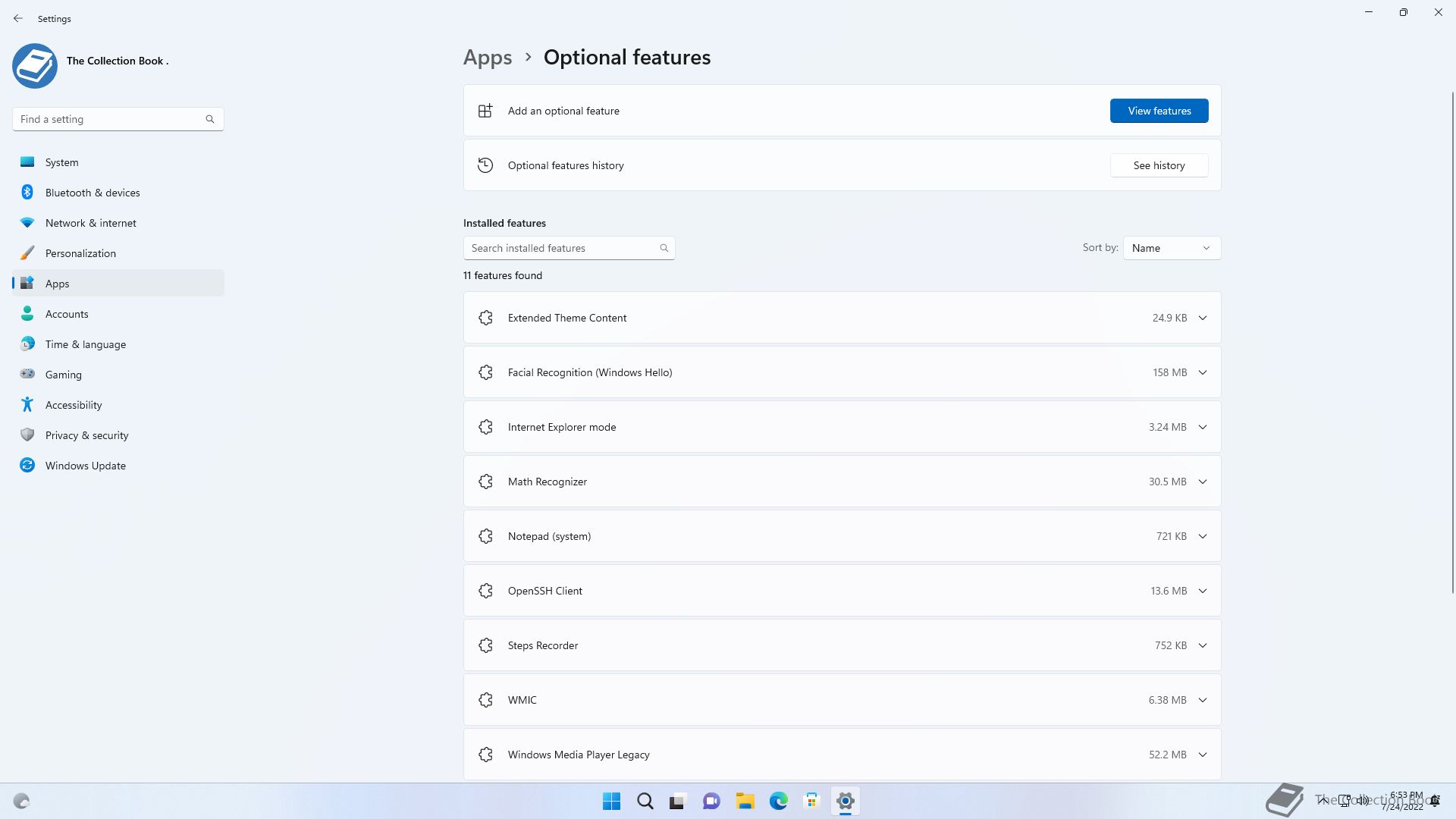
Task: Click the Internet Explorer mode name
Action: point(562,427)
